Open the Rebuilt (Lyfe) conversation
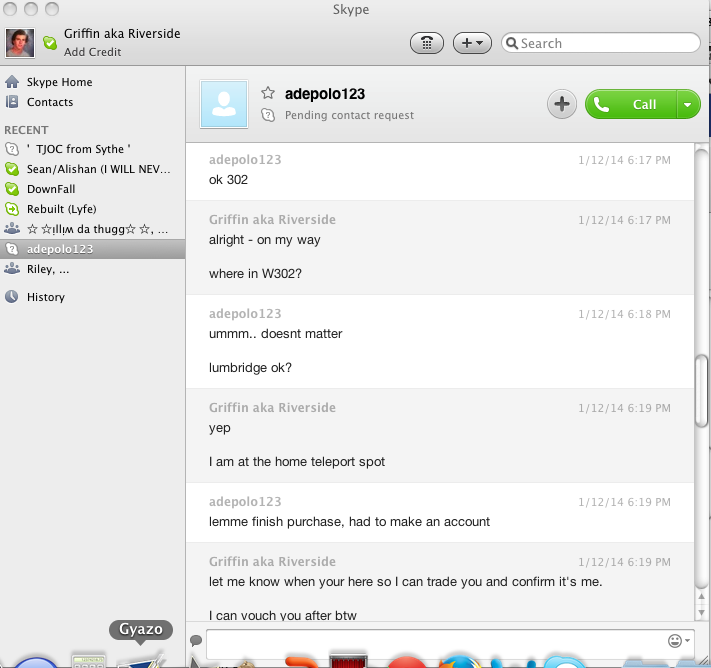This screenshot has width=711, height=668. click(x=93, y=209)
